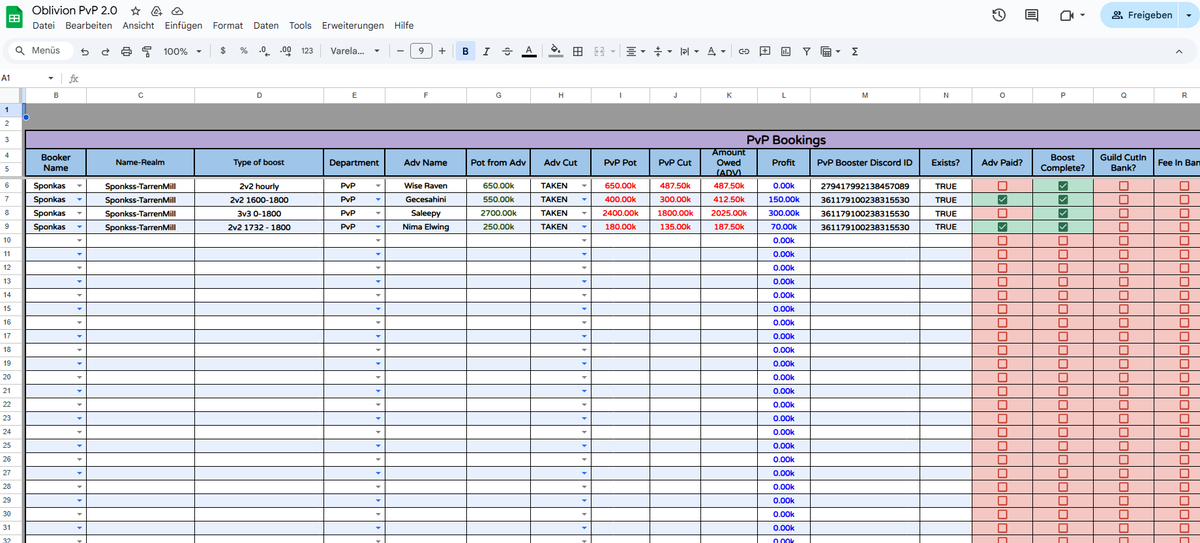Viewport: 1200px width, 543px height.
Task: Open the Erweiterungen menu
Action: coord(353,26)
